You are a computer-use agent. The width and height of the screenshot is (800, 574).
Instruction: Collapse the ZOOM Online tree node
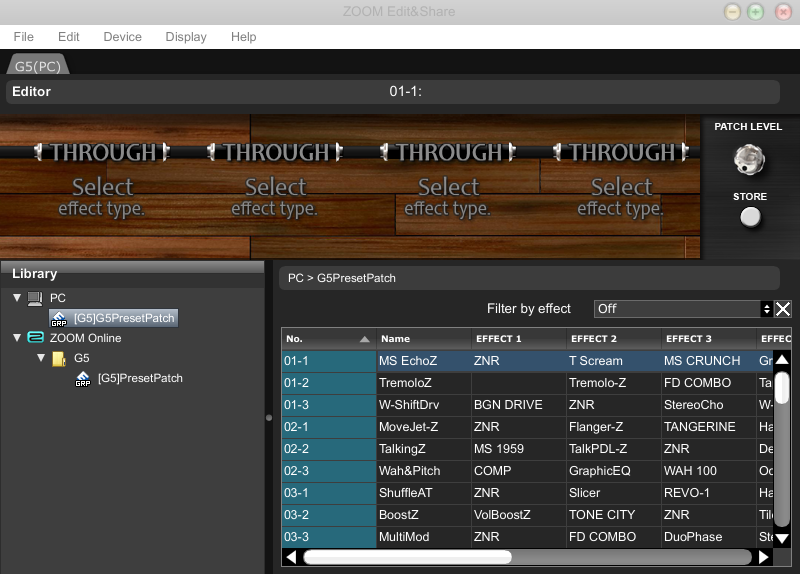click(x=17, y=337)
